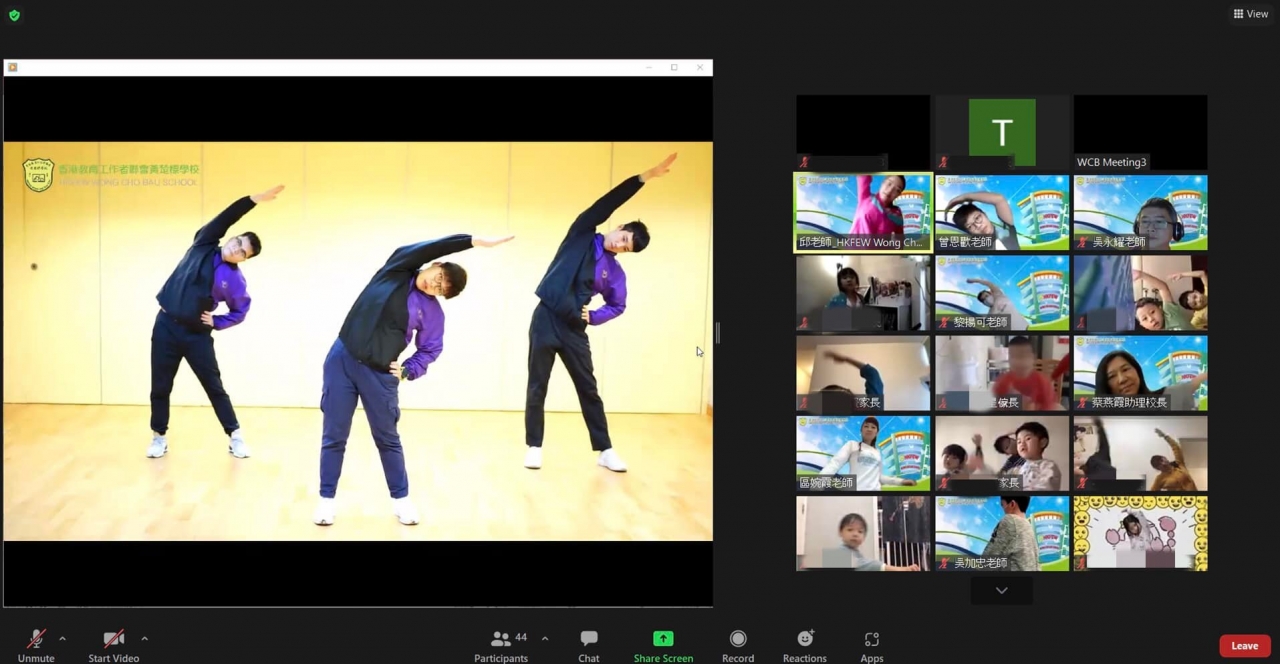This screenshot has height=664, width=1280.
Task: Click the green encryption shield icon
Action: [x=14, y=15]
